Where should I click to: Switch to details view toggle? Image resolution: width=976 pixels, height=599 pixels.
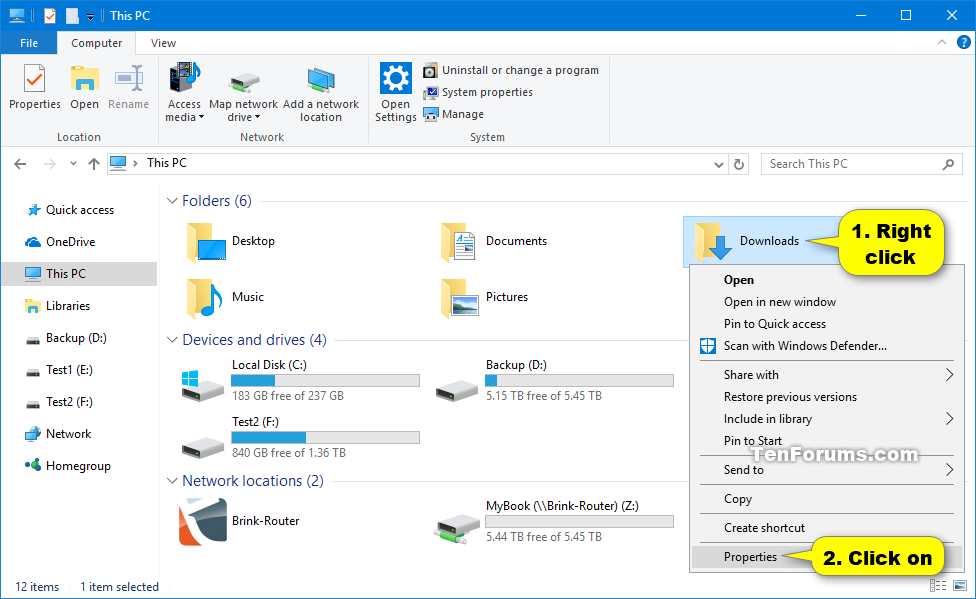click(937, 586)
